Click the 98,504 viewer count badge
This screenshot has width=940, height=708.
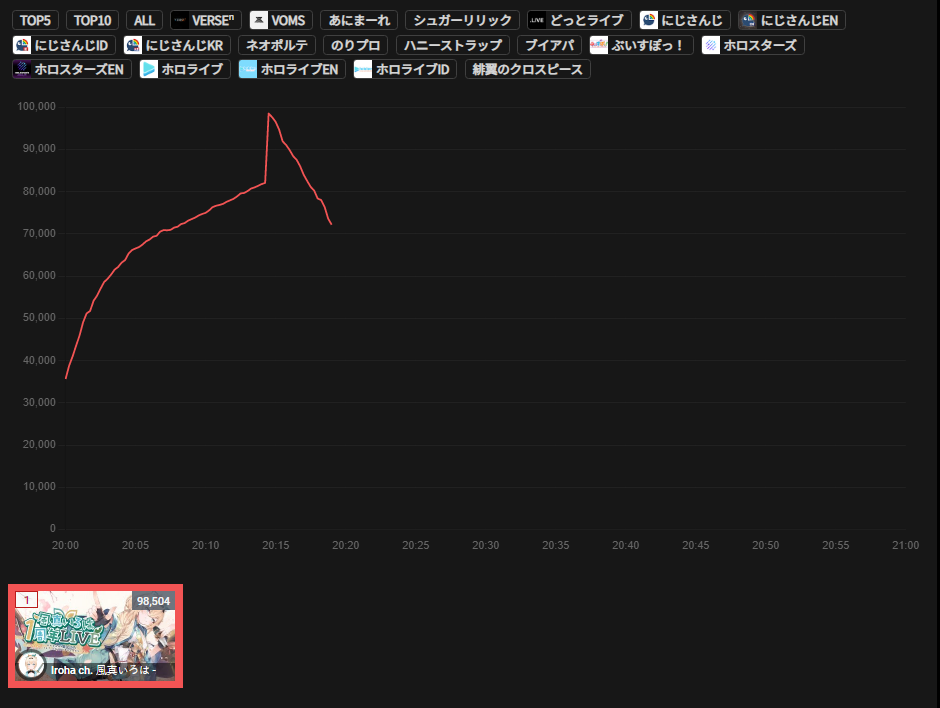pos(153,601)
